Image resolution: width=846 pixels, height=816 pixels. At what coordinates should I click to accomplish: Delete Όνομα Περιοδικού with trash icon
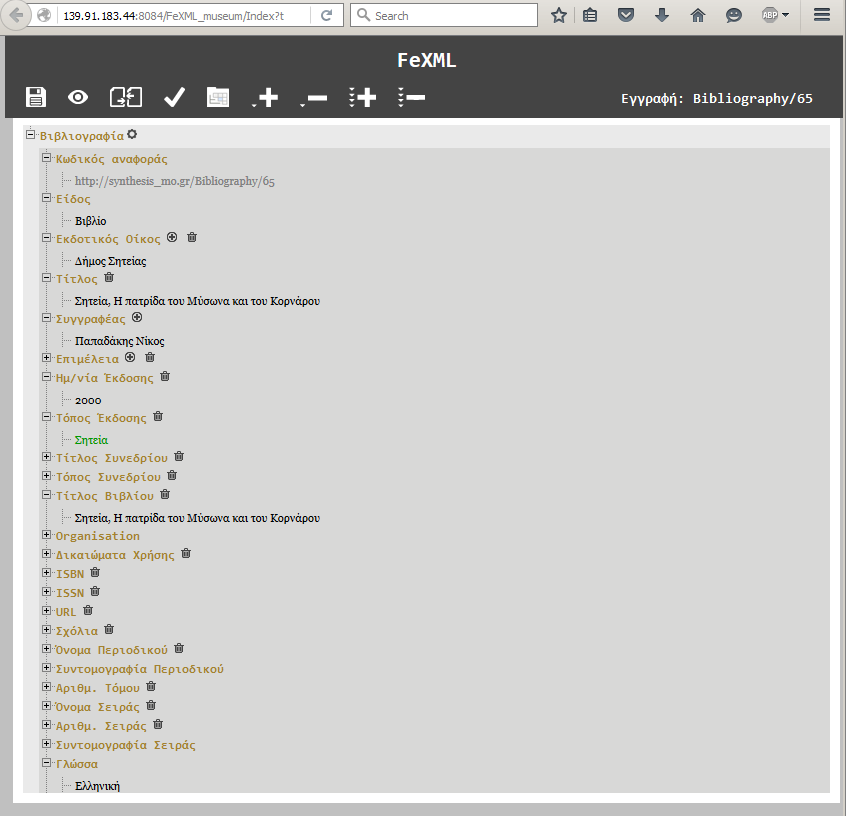point(179,648)
